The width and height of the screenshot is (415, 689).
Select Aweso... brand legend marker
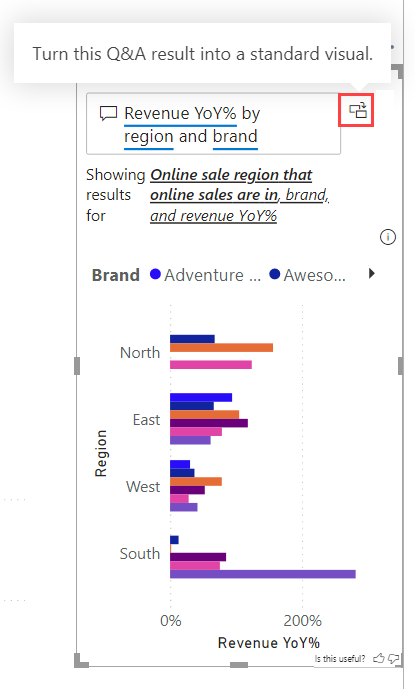[274, 274]
